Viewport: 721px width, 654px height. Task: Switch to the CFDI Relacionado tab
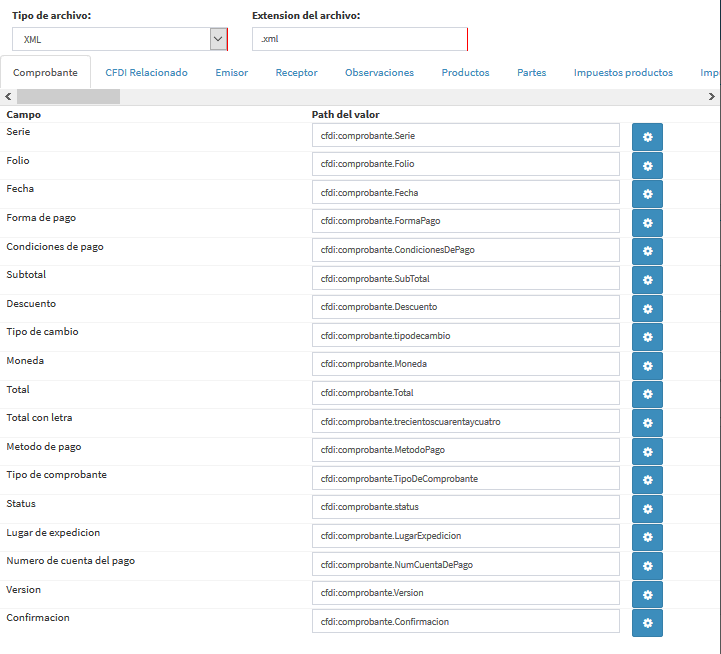click(146, 73)
